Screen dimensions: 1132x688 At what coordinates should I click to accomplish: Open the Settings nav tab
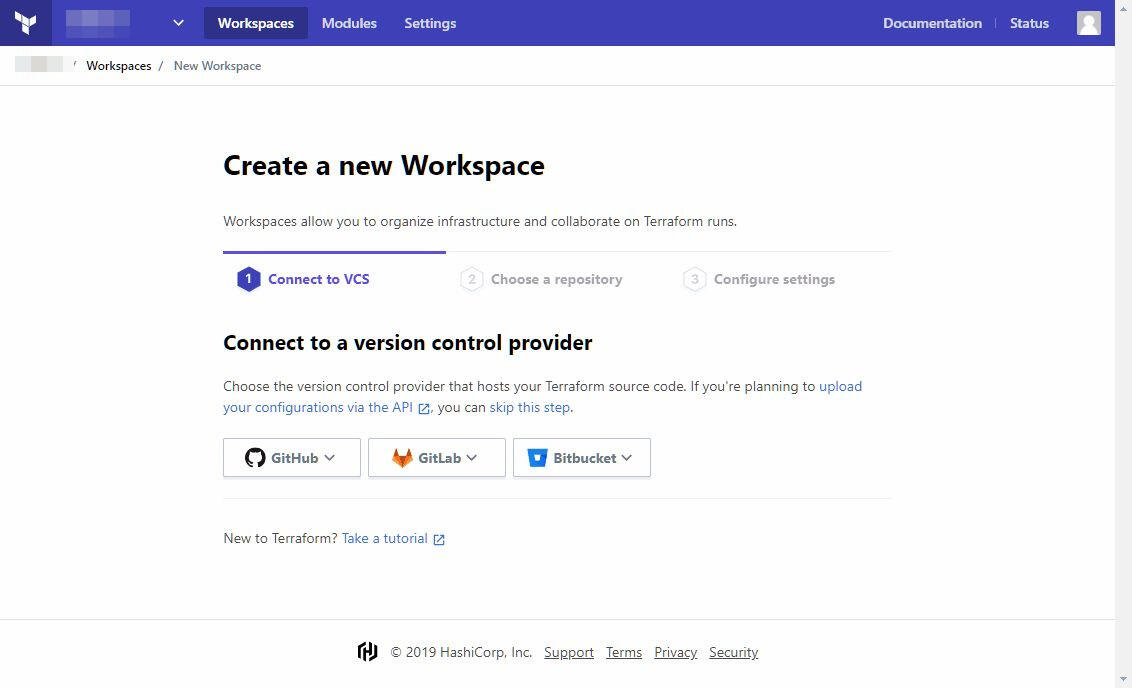[430, 23]
